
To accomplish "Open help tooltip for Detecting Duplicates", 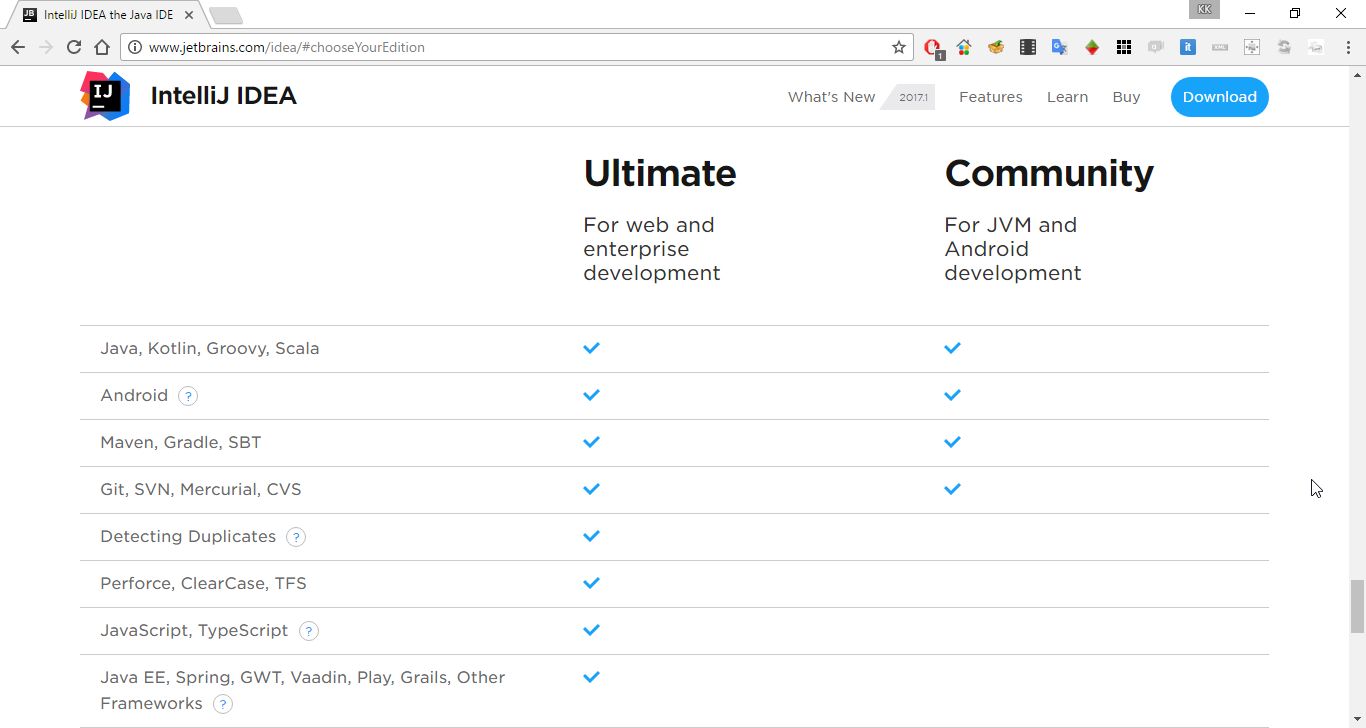I will [x=296, y=537].
